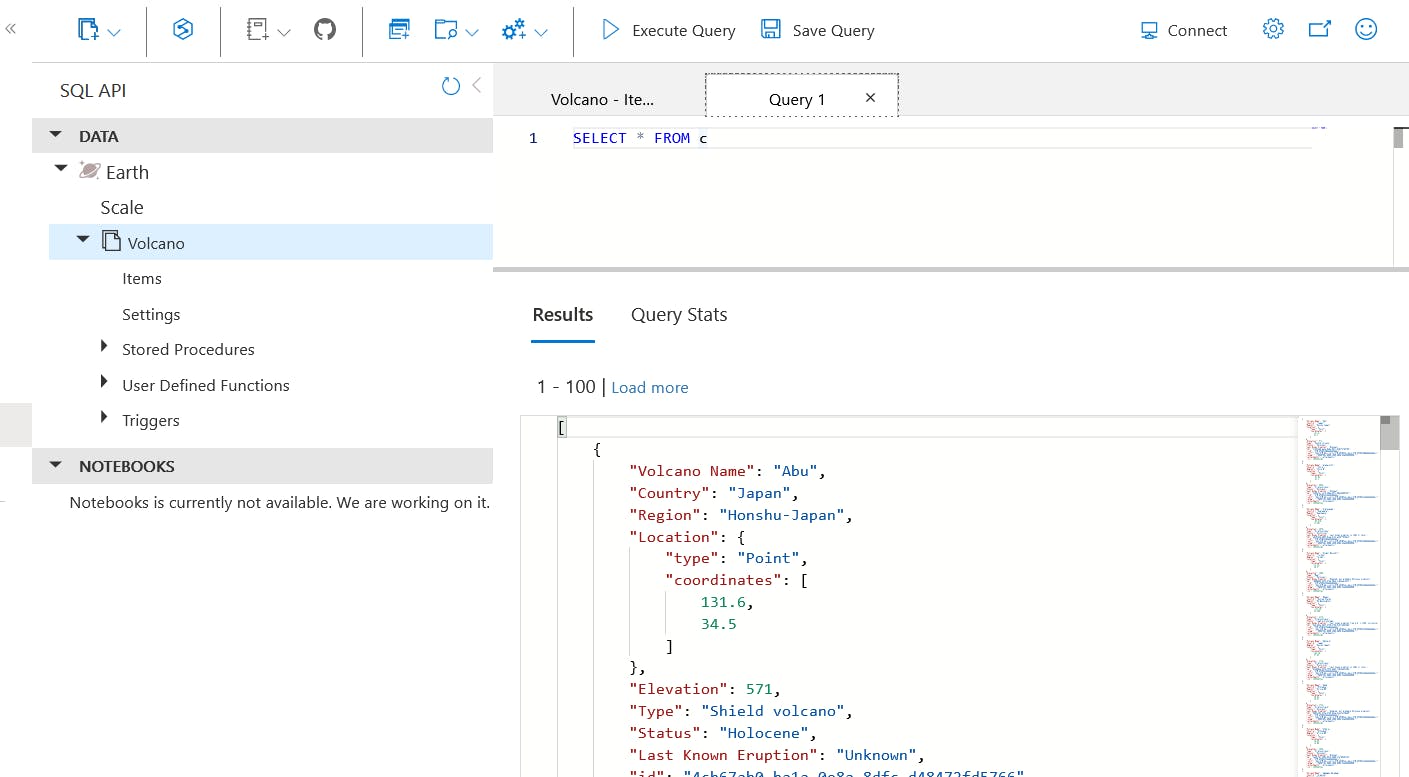
Task: Expand Stored Procedures node
Action: [x=104, y=347]
